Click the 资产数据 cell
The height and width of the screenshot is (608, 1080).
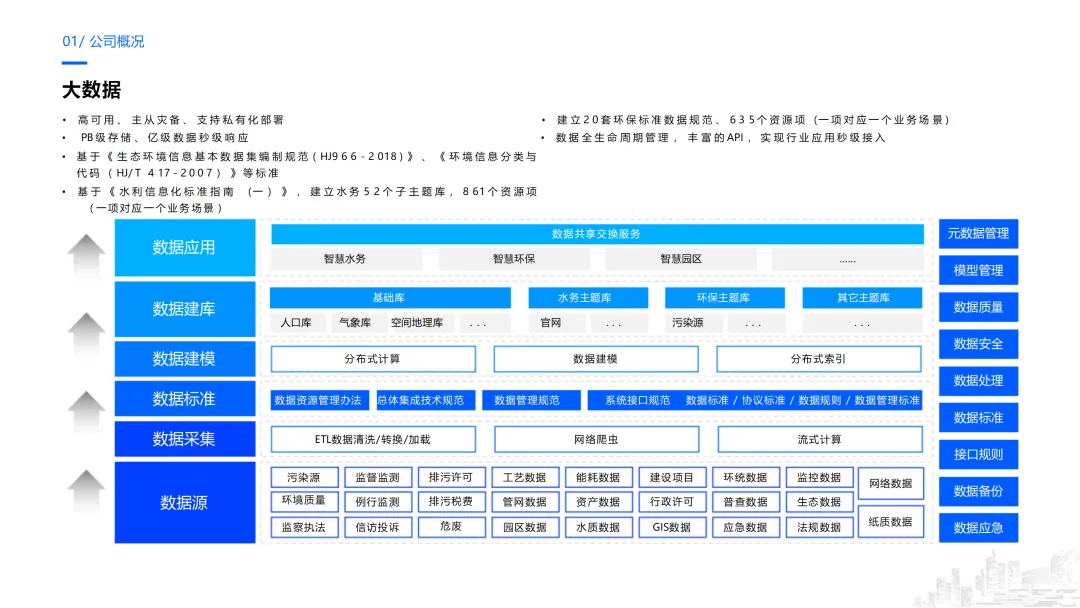(x=599, y=502)
